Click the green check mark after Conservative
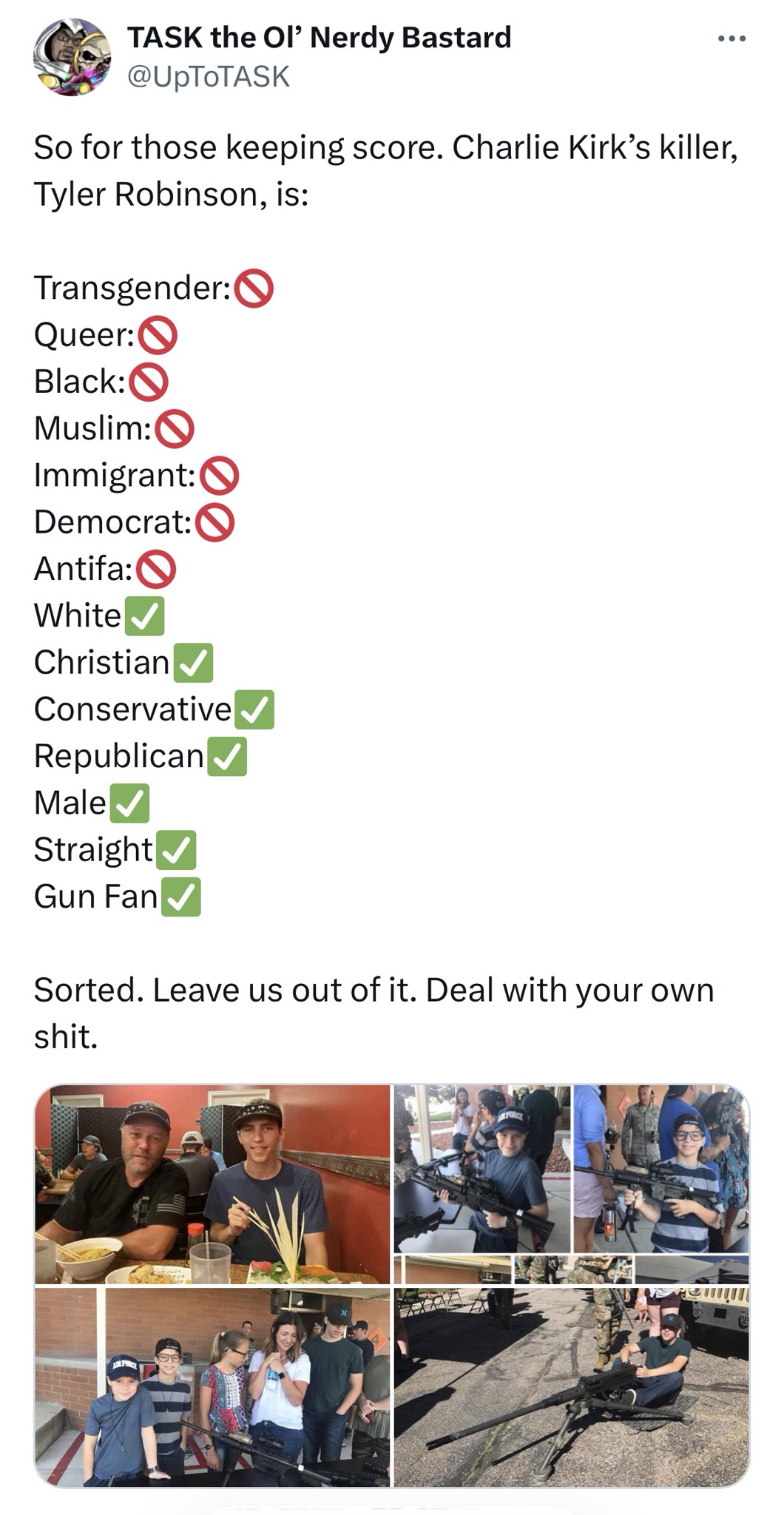This screenshot has width=784, height=1515. pyautogui.click(x=254, y=710)
